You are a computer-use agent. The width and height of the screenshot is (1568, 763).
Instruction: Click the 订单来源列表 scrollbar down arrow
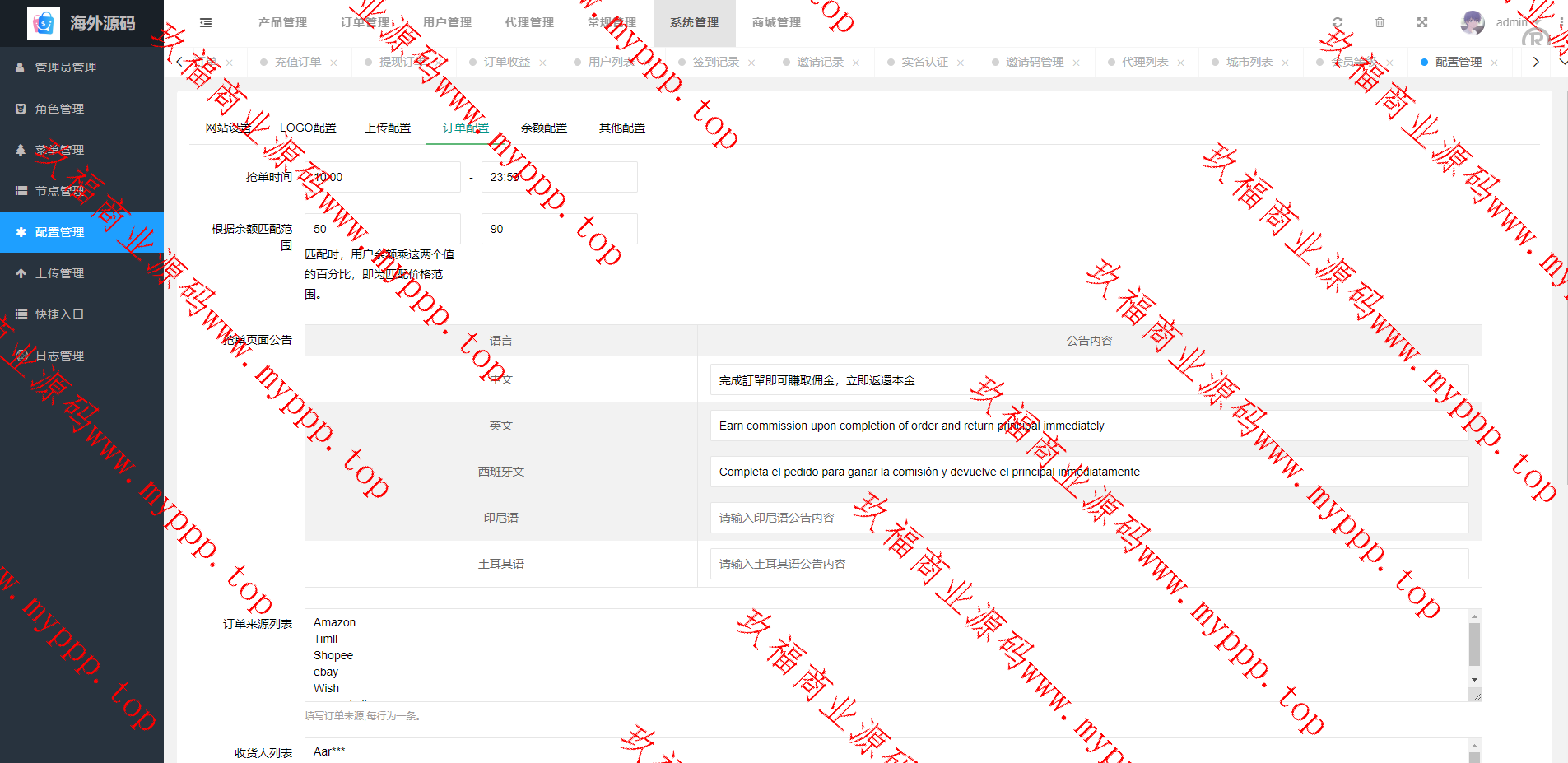coord(1474,680)
